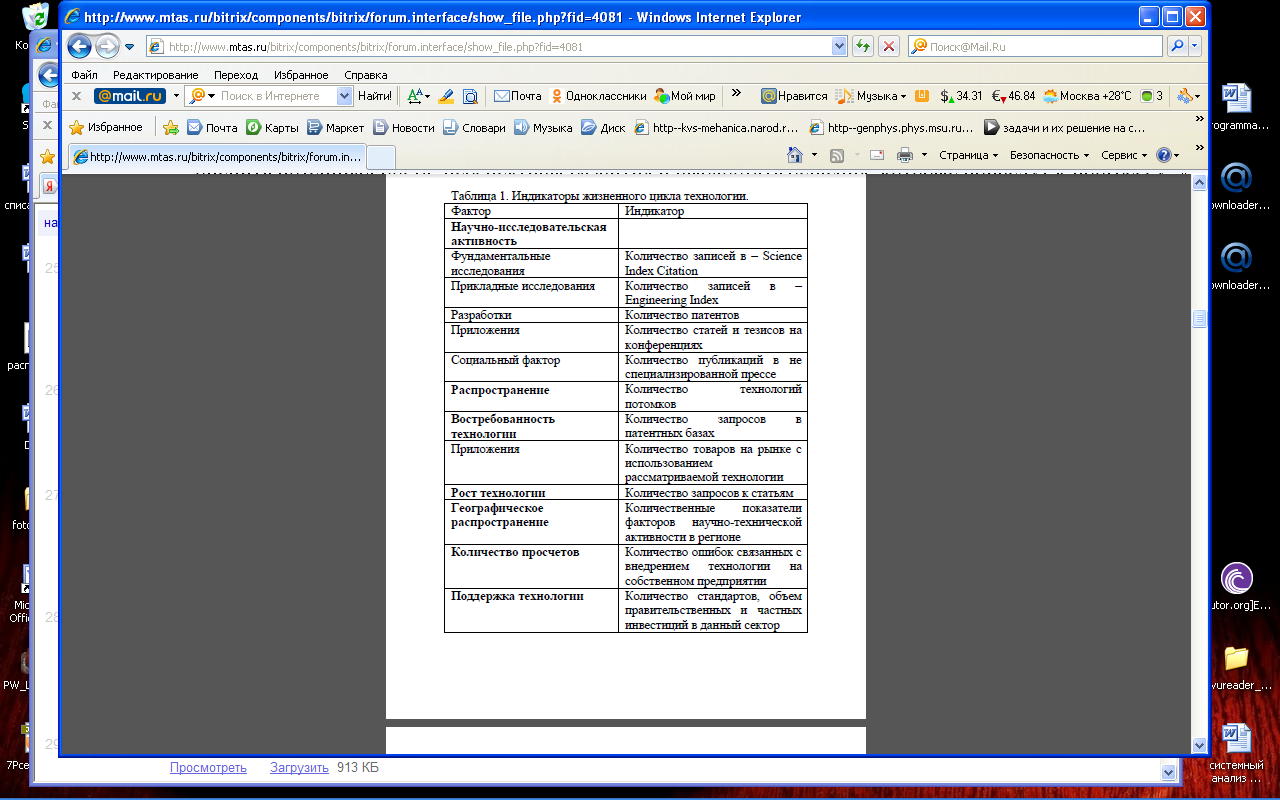Open search provider options dropdown arrow
Image resolution: width=1280 pixels, height=800 pixels.
click(1195, 47)
